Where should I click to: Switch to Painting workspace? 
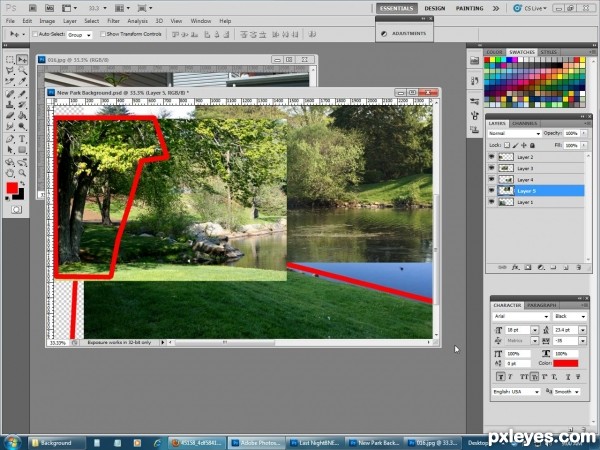(469, 8)
